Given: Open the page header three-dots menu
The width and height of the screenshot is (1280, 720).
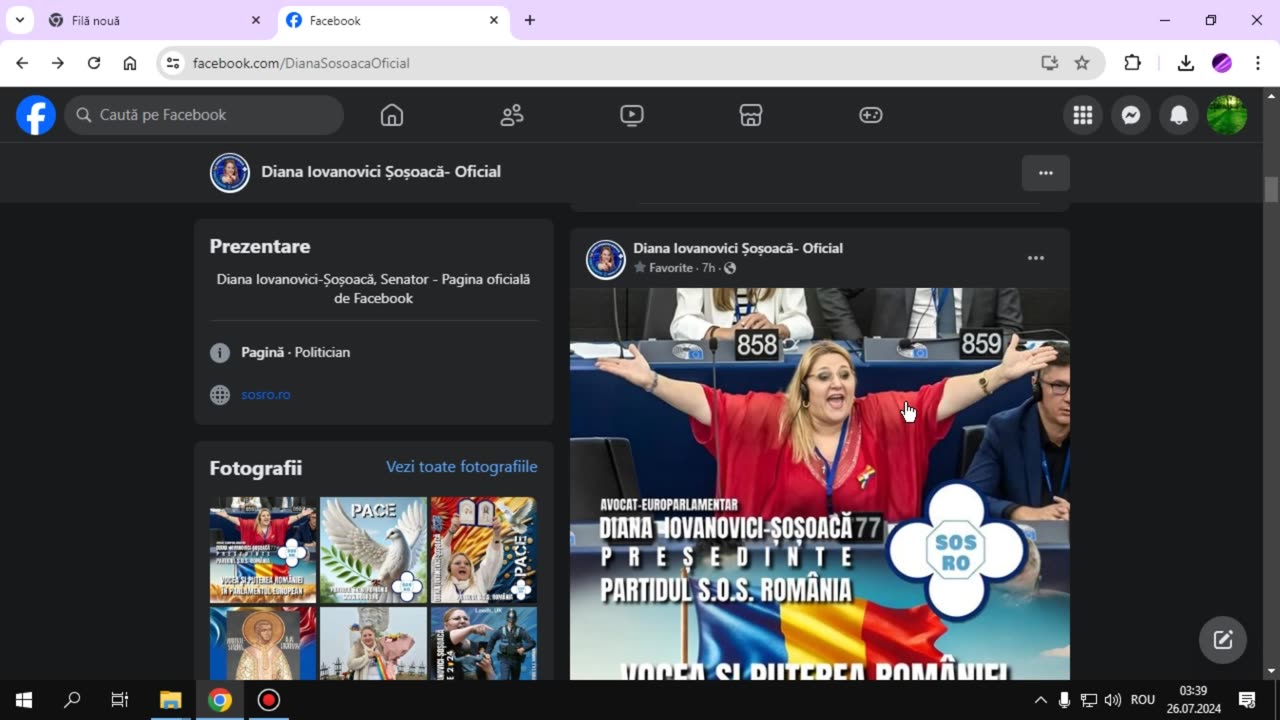Looking at the screenshot, I should pyautogui.click(x=1046, y=173).
